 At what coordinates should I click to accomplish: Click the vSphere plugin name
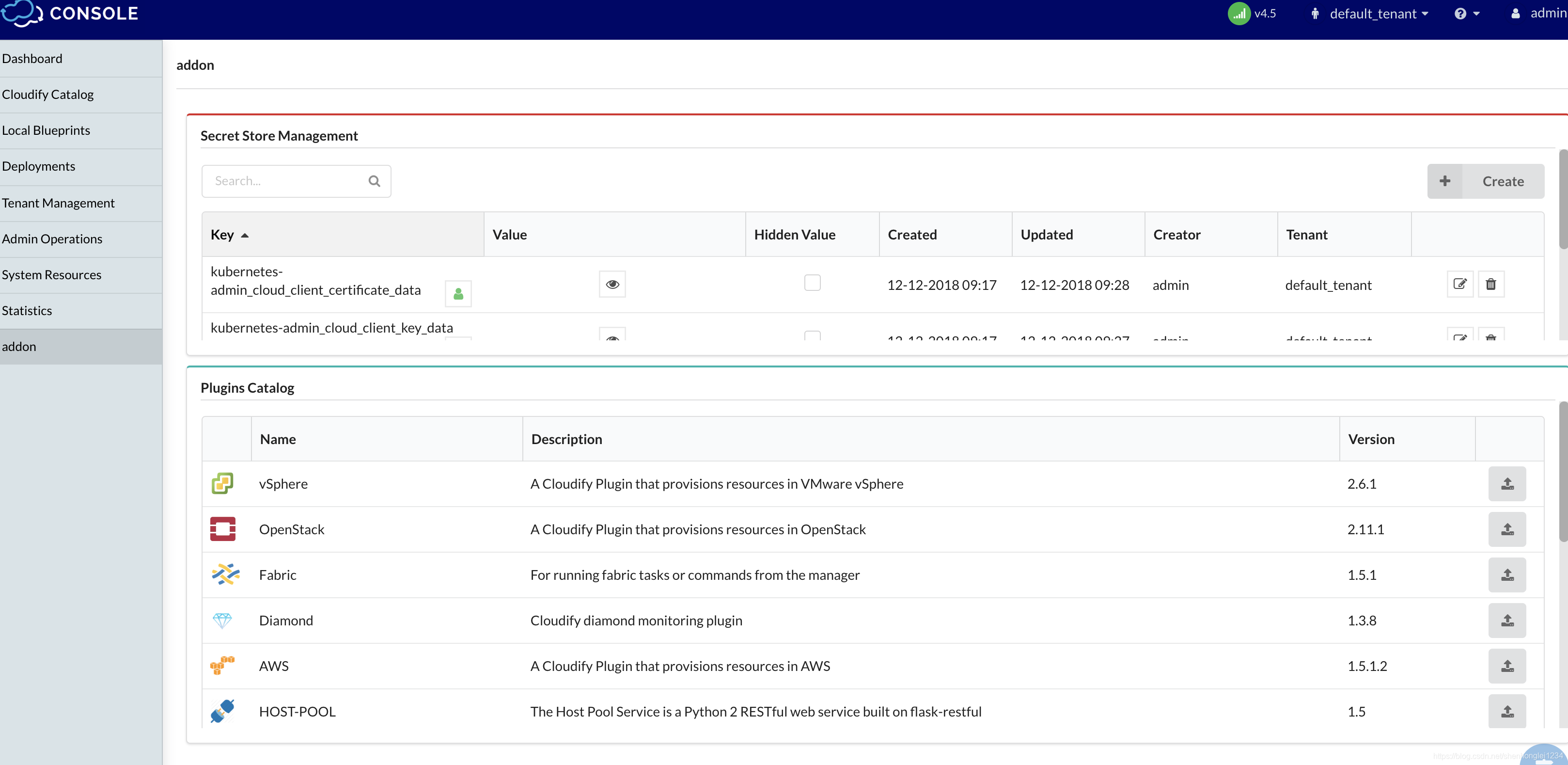(283, 484)
